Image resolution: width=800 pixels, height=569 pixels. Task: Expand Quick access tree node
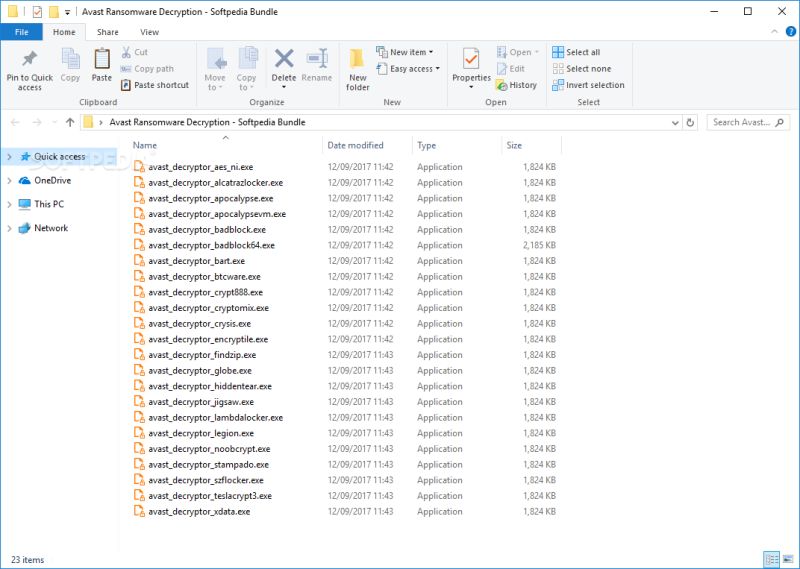[9, 157]
